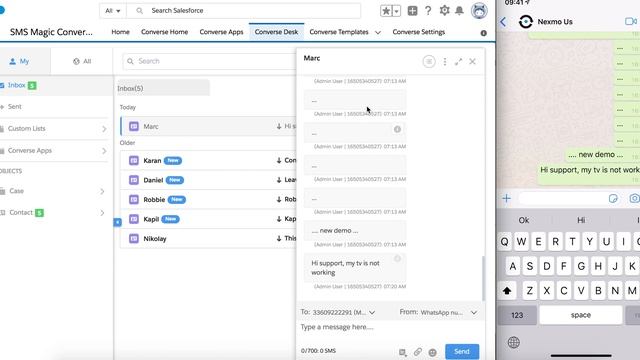Click the attachment paperclip icon

pos(418,352)
